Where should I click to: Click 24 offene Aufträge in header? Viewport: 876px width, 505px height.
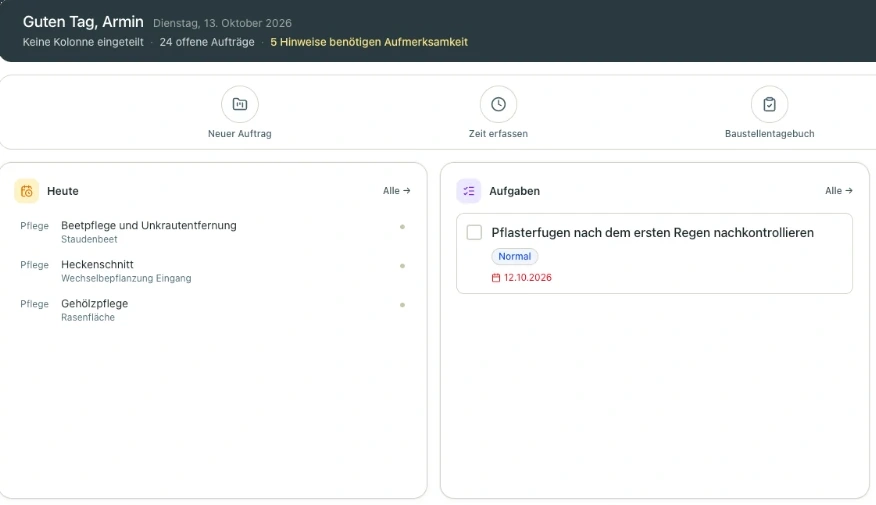point(207,42)
